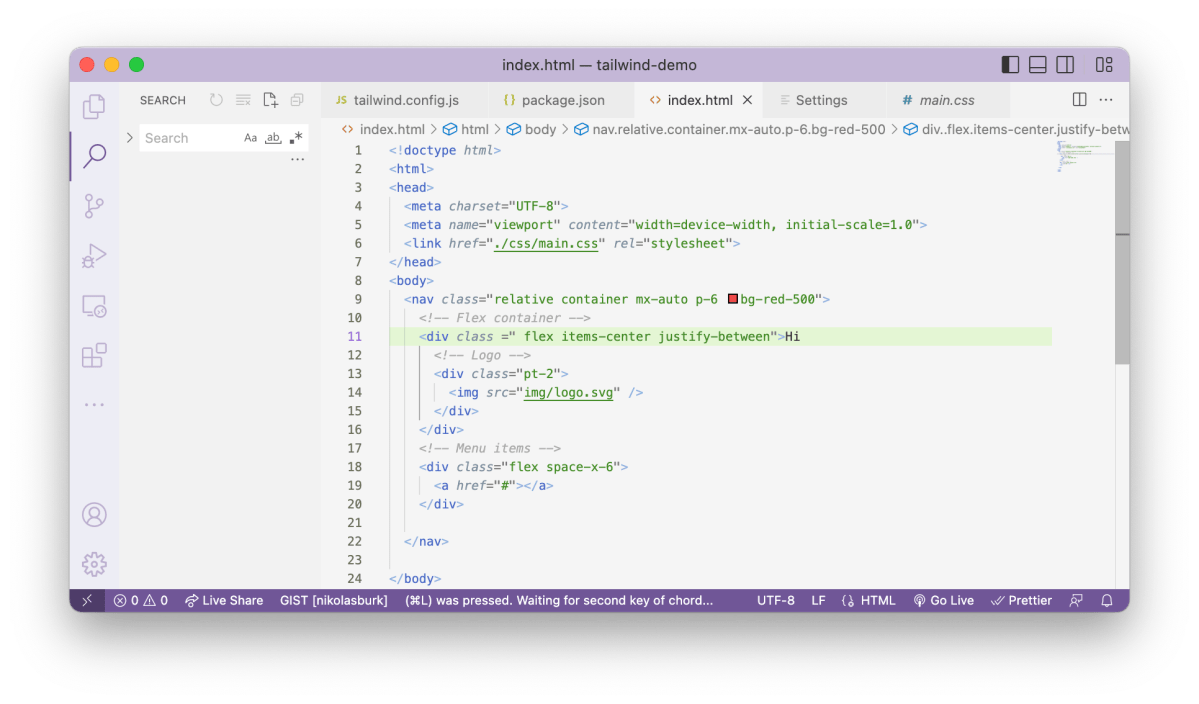1199x704 pixels.
Task: Toggle search details ellipsis
Action: pyautogui.click(x=297, y=160)
